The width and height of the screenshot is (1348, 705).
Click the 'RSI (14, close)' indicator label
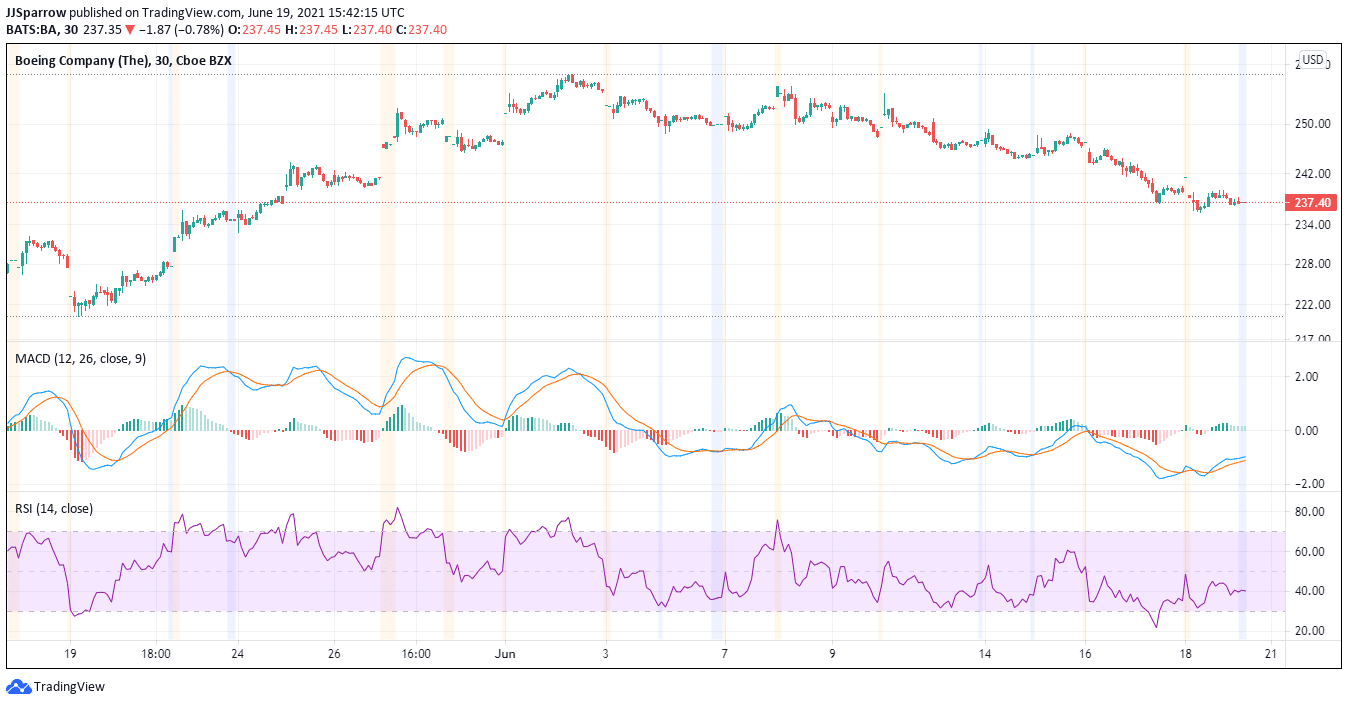coord(54,508)
